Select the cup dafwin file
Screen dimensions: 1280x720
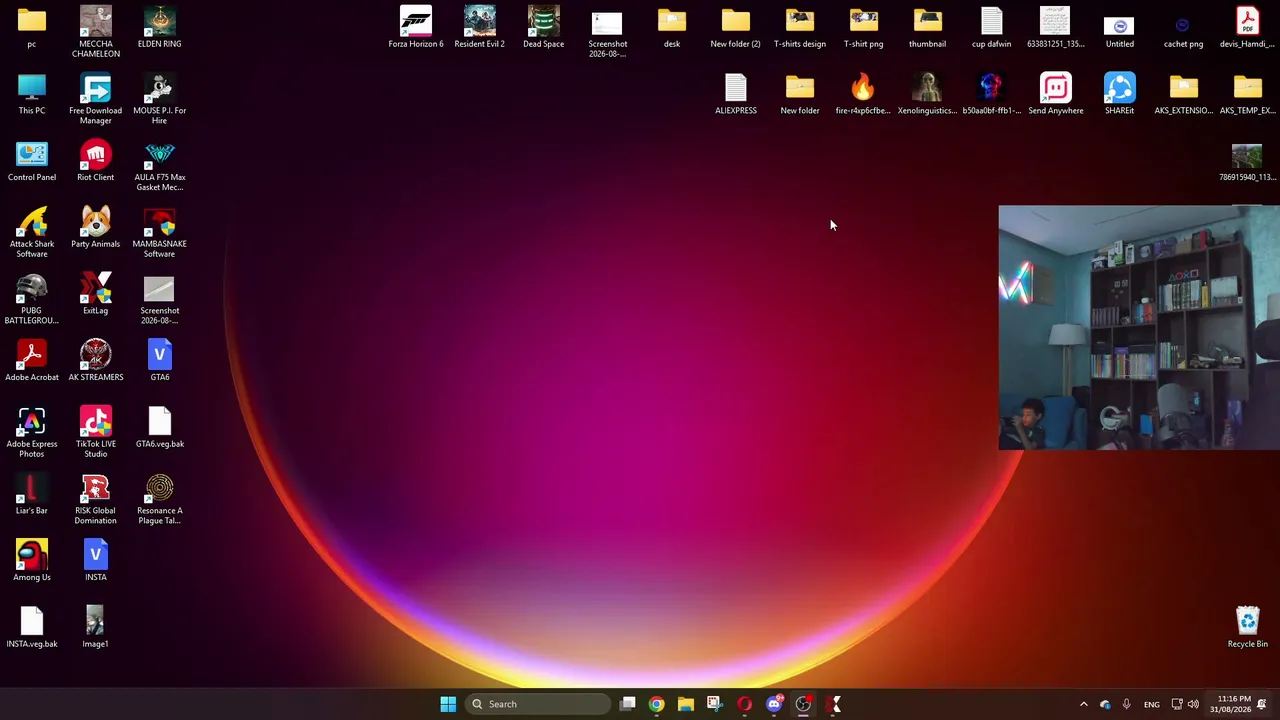pyautogui.click(x=992, y=28)
